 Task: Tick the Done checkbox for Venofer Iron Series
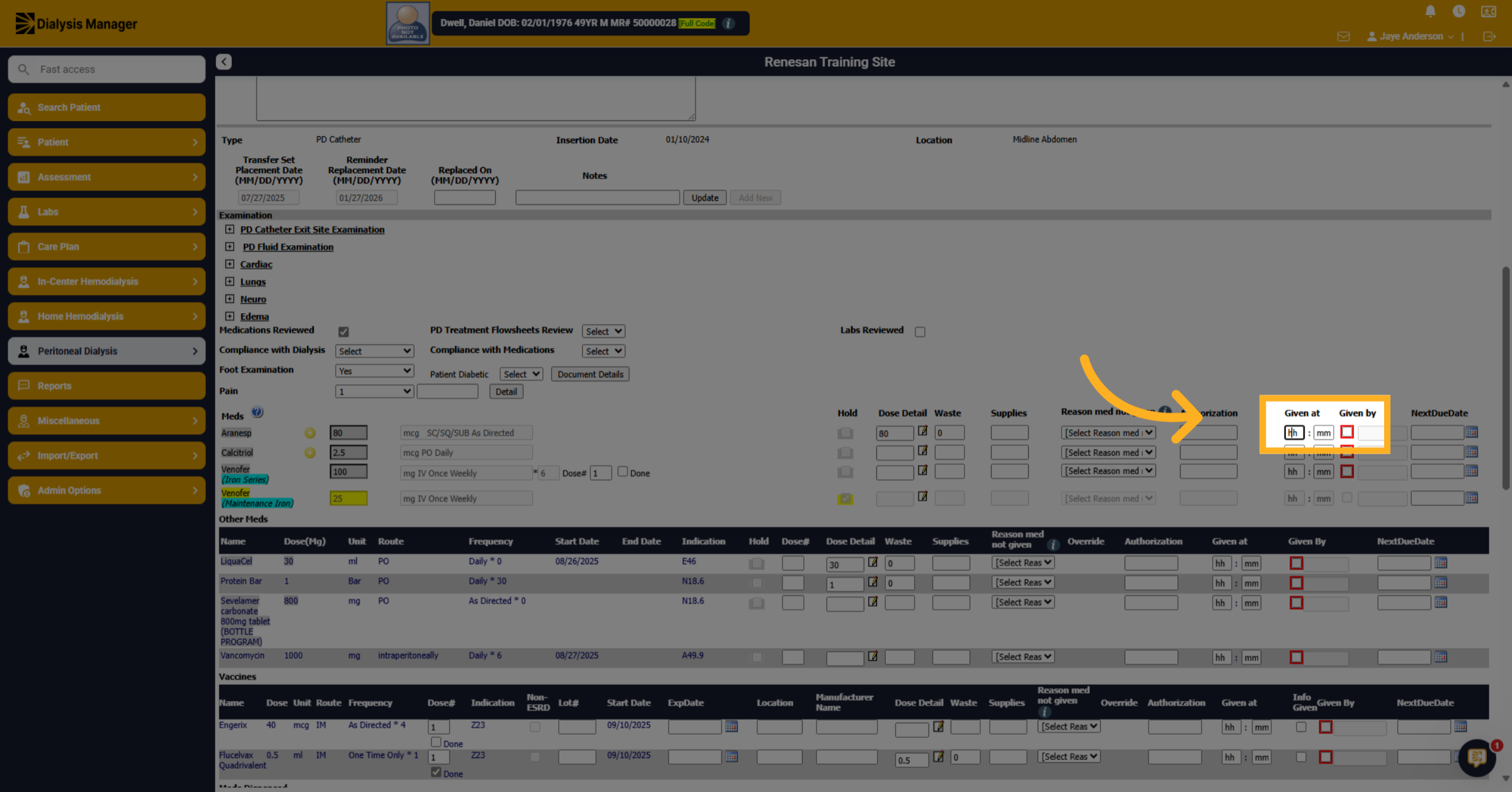coord(622,471)
